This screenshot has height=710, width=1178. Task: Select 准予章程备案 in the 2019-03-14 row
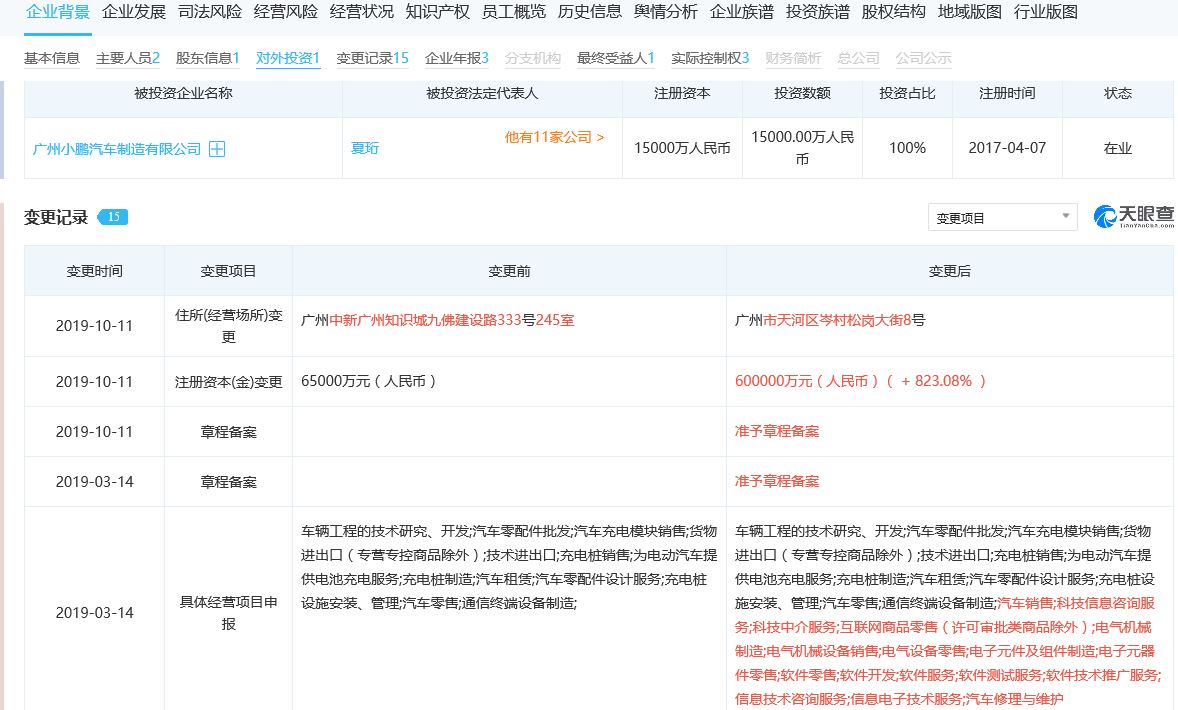777,482
